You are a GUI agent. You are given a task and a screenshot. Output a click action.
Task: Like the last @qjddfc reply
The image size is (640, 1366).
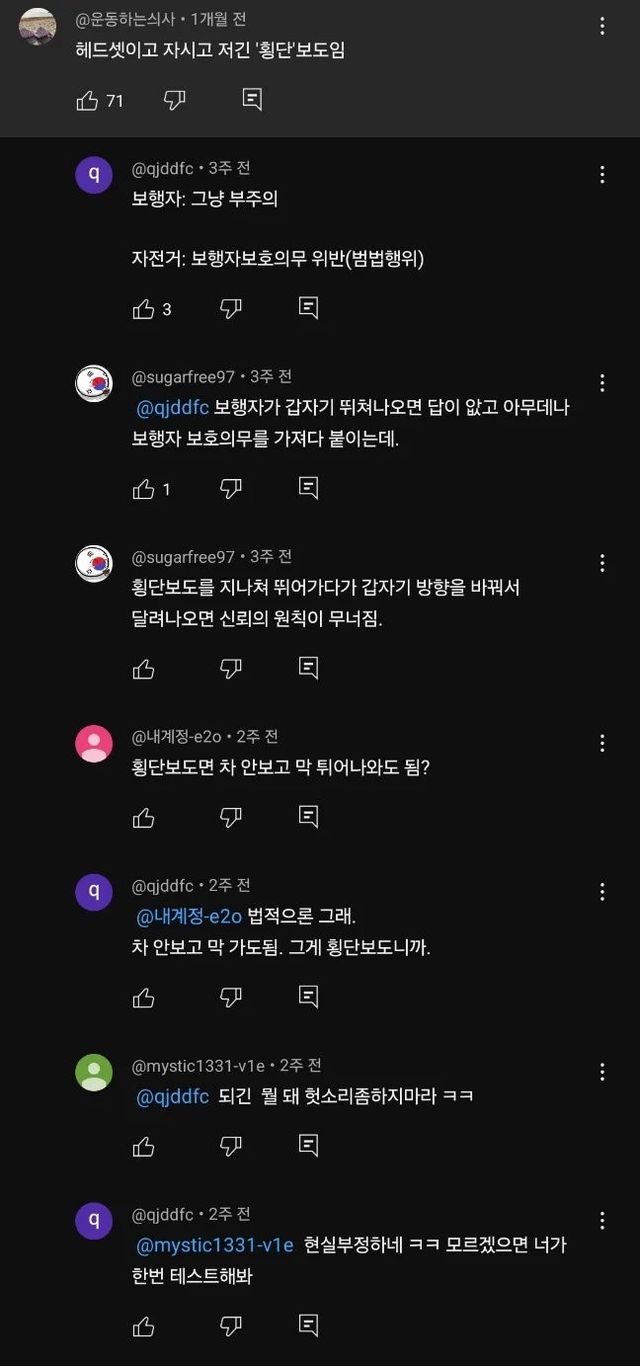pyautogui.click(x=144, y=1327)
